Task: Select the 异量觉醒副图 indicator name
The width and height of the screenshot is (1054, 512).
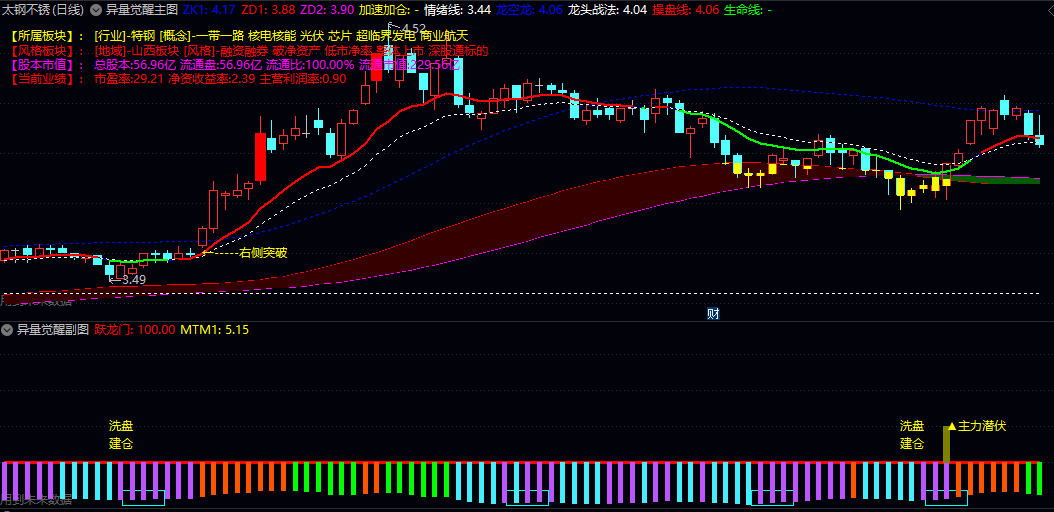Action: 52,329
